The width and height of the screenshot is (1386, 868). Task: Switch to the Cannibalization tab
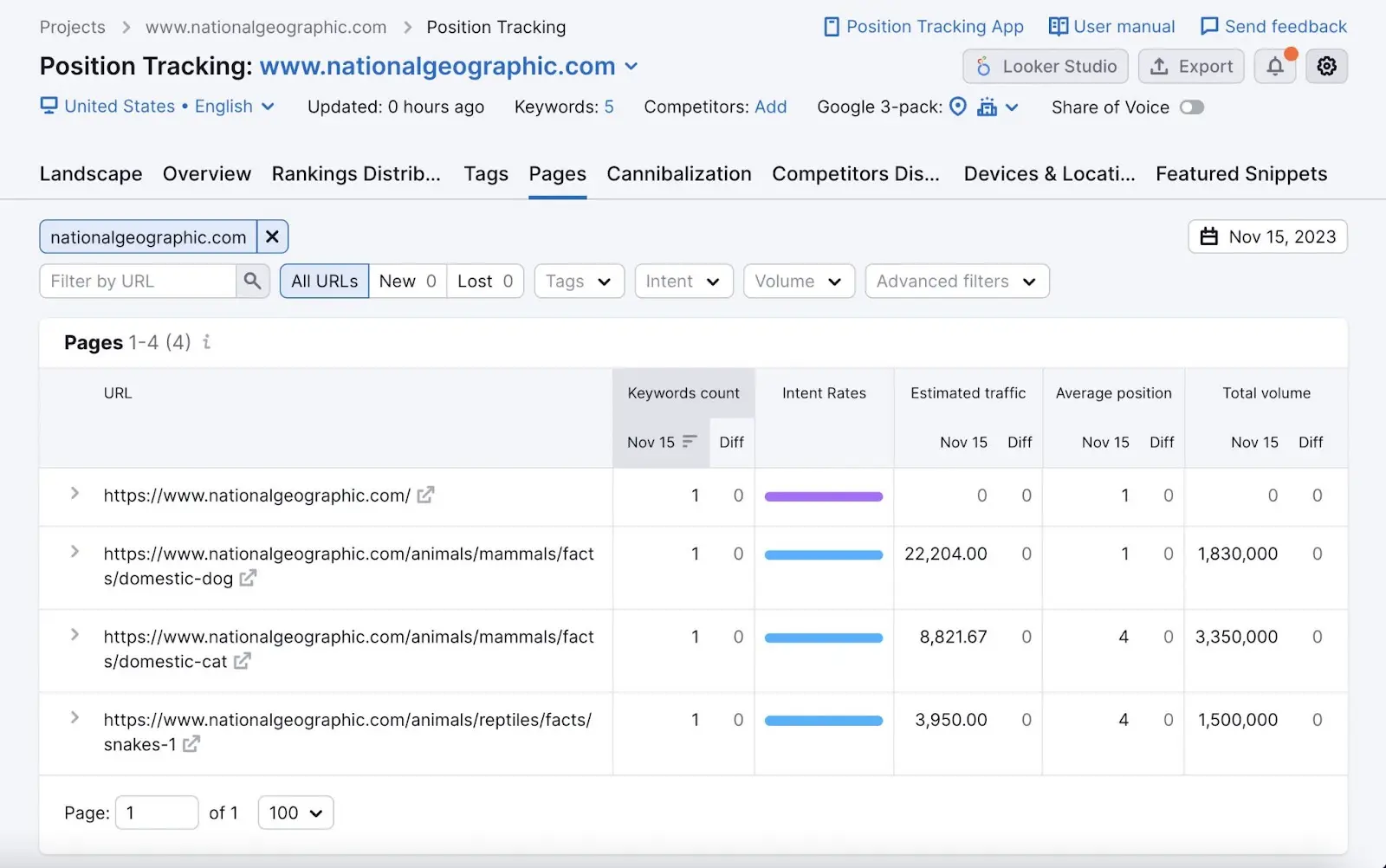[679, 174]
